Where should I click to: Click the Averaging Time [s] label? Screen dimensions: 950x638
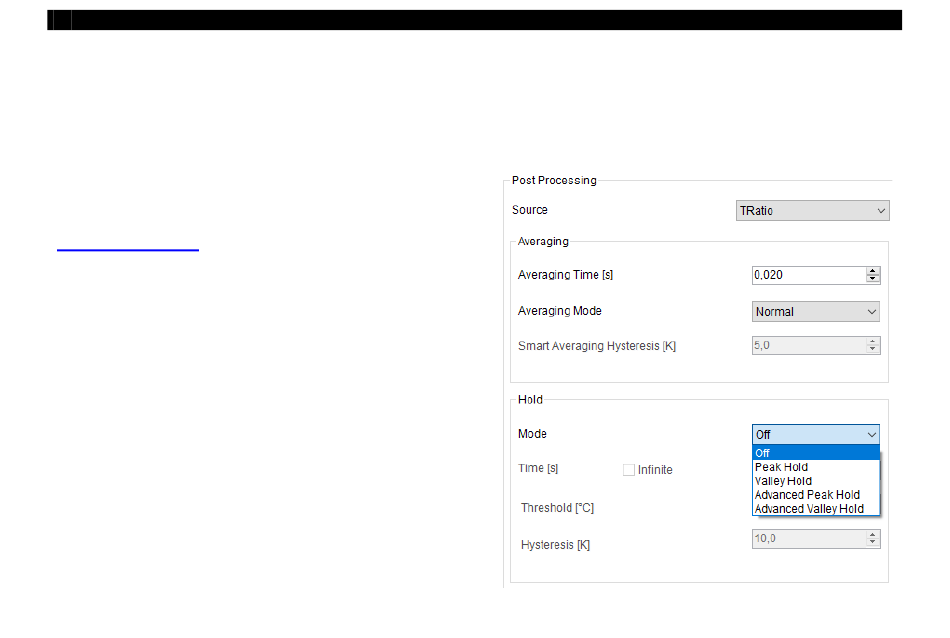point(565,275)
